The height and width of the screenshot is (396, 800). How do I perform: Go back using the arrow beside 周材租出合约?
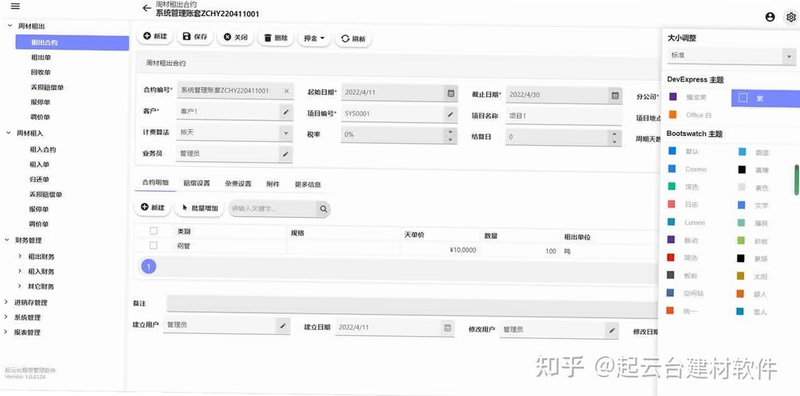147,8
